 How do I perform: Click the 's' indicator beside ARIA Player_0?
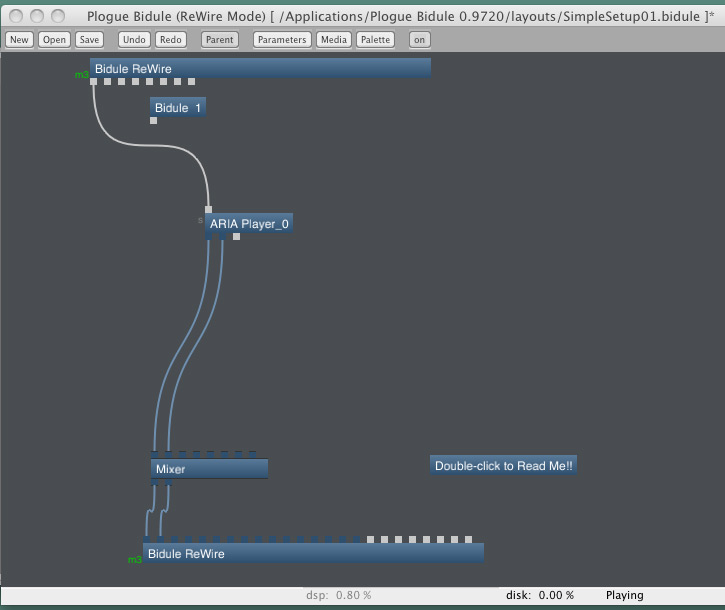click(200, 220)
